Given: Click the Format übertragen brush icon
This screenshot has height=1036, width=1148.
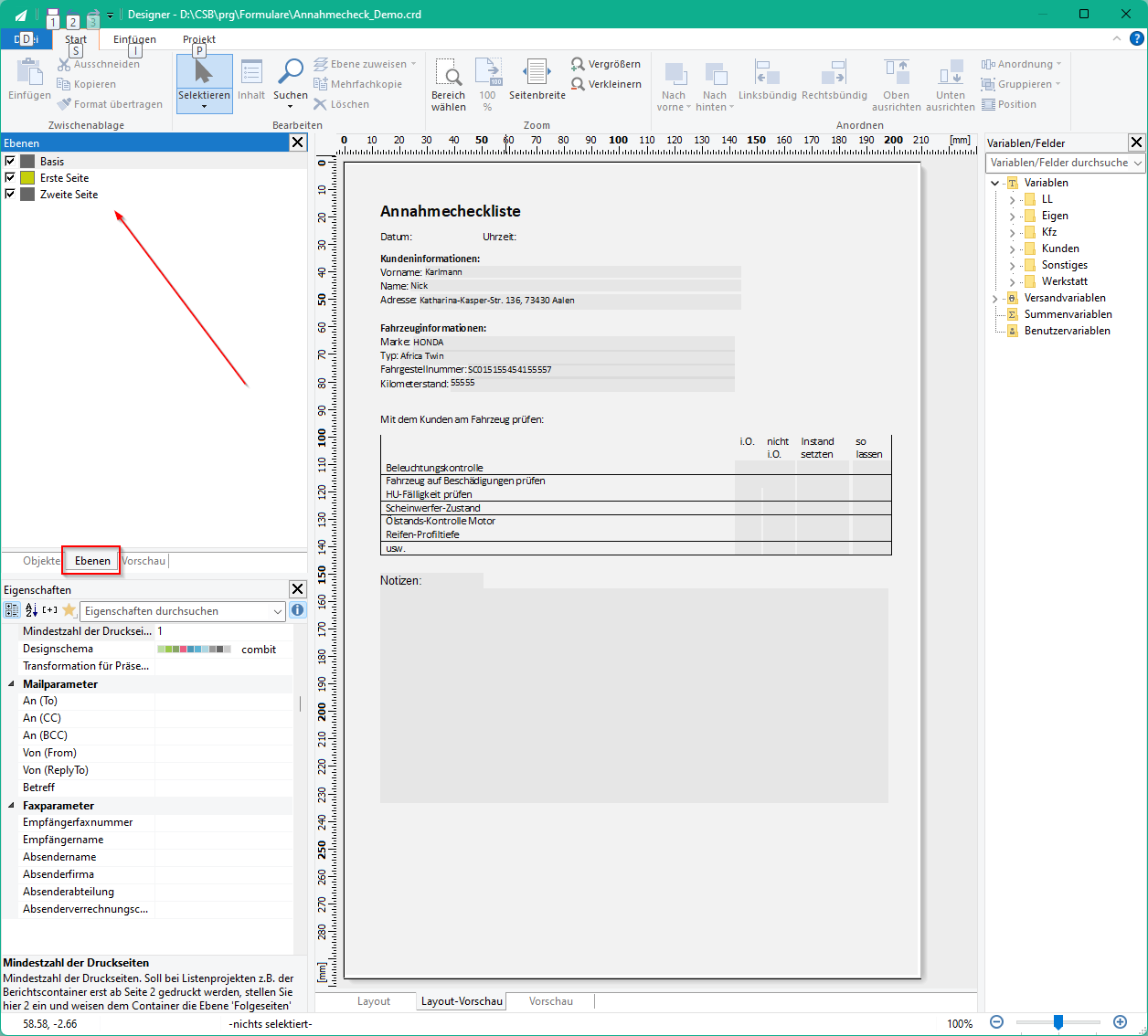Looking at the screenshot, I should point(64,104).
